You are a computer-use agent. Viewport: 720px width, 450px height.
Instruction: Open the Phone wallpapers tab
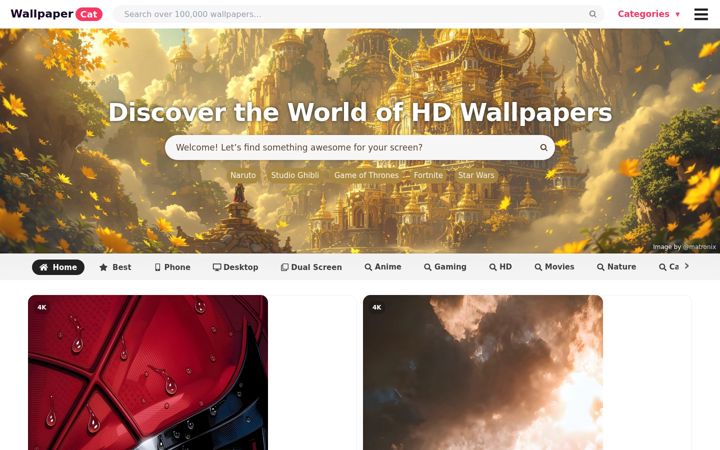[172, 267]
